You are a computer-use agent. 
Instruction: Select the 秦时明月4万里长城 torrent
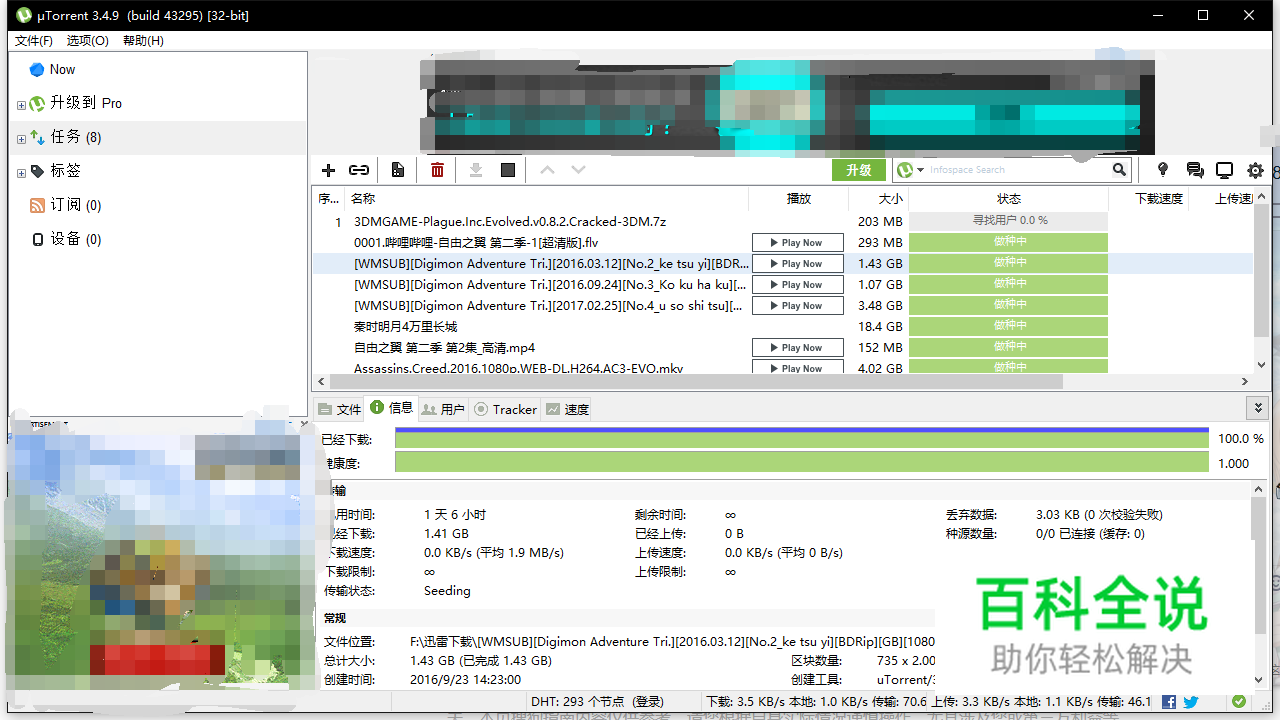coord(405,327)
